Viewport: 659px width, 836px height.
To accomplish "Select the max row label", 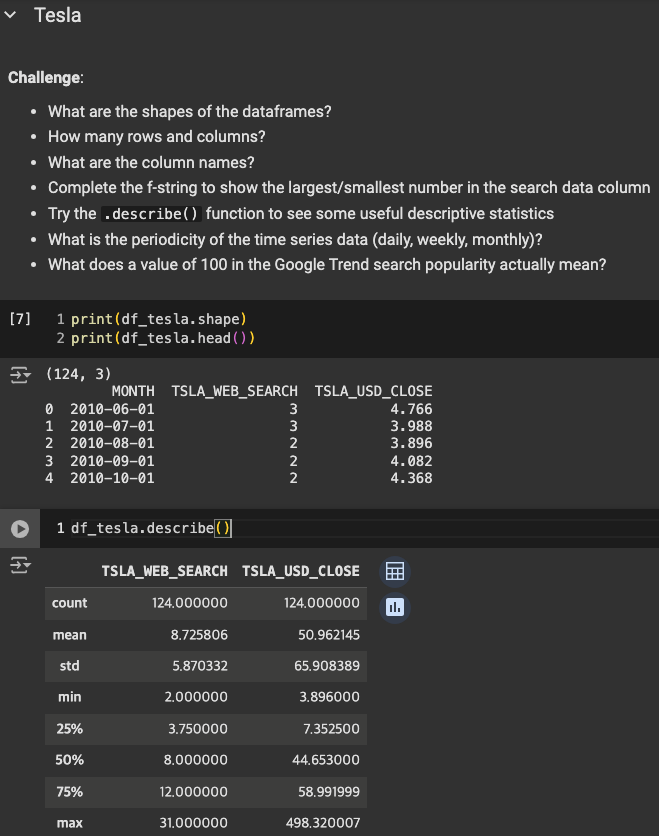I will pos(69,823).
